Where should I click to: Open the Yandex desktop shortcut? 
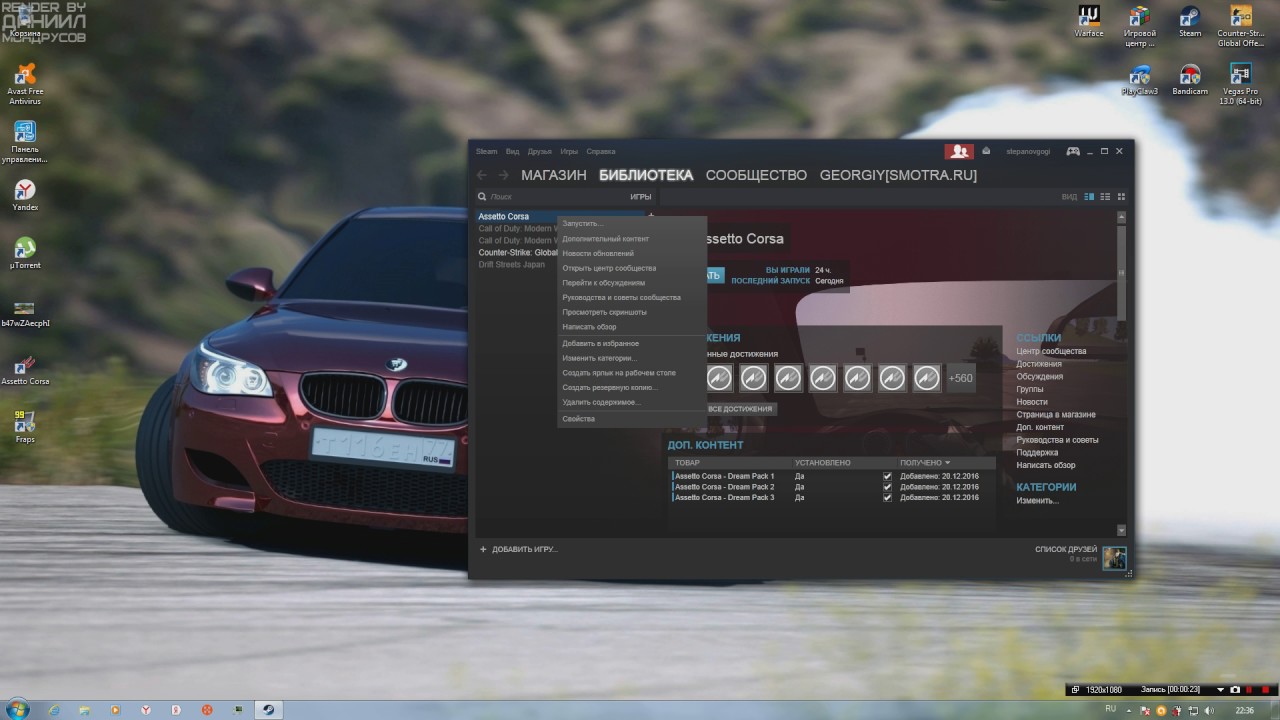pyautogui.click(x=25, y=195)
